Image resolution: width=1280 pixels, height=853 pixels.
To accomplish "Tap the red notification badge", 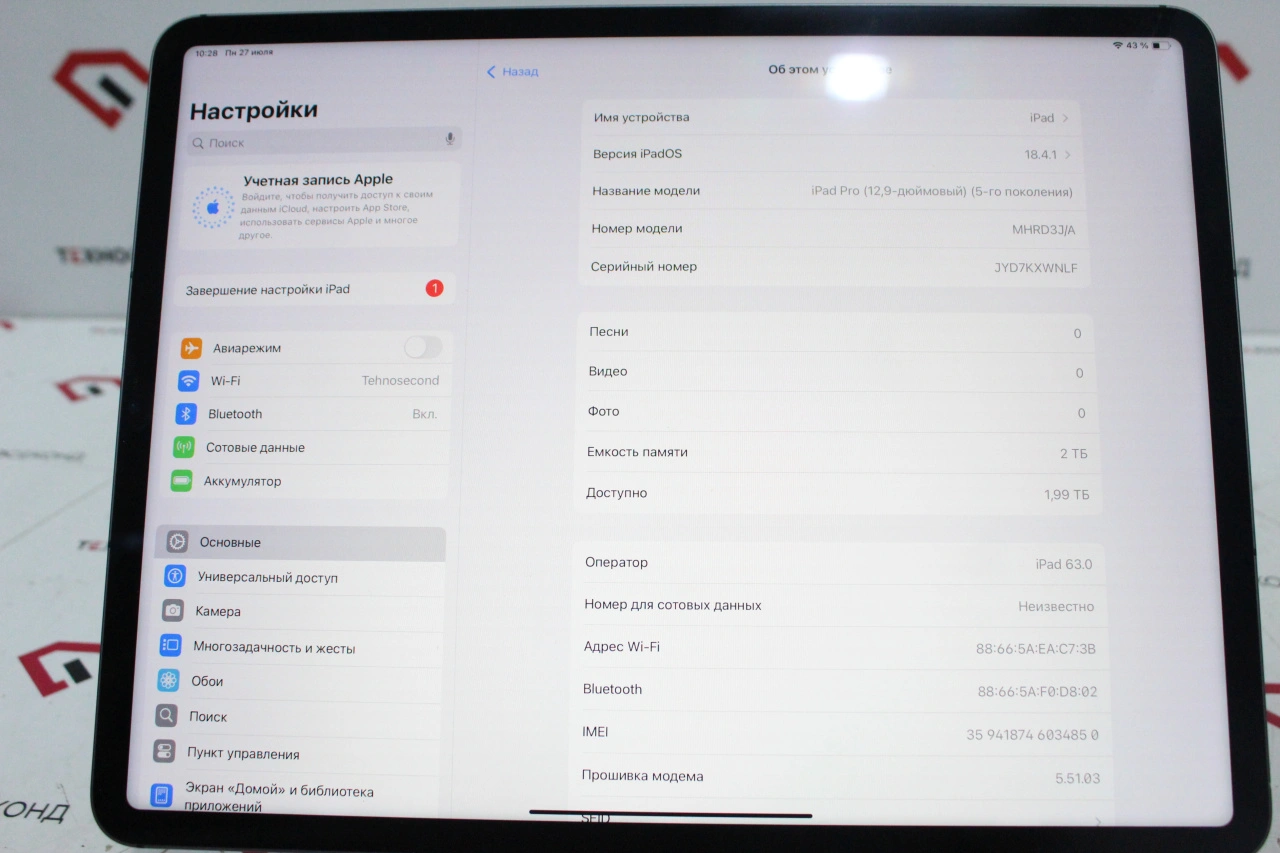I will pyautogui.click(x=434, y=289).
